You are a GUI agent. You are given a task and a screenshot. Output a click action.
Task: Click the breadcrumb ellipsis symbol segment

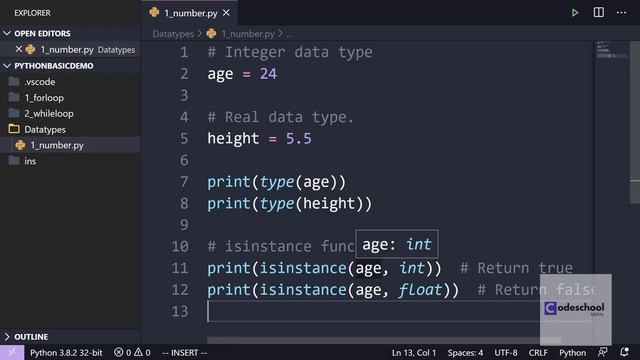click(x=289, y=34)
